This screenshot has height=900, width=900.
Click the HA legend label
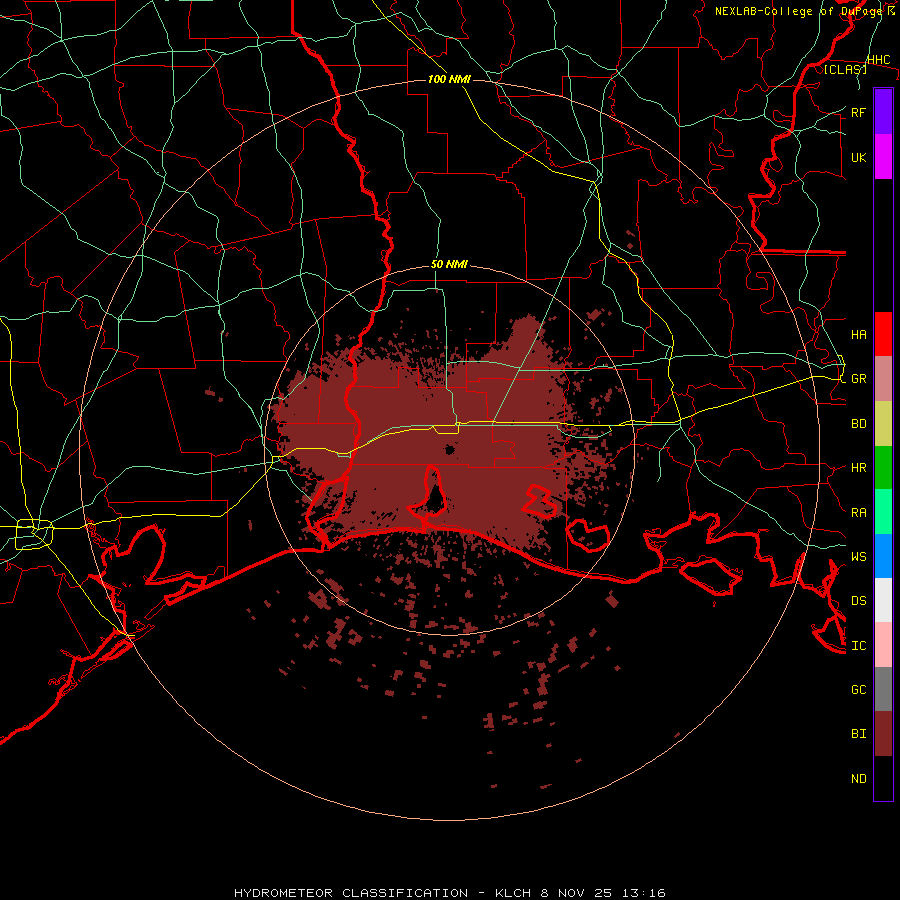(x=859, y=334)
